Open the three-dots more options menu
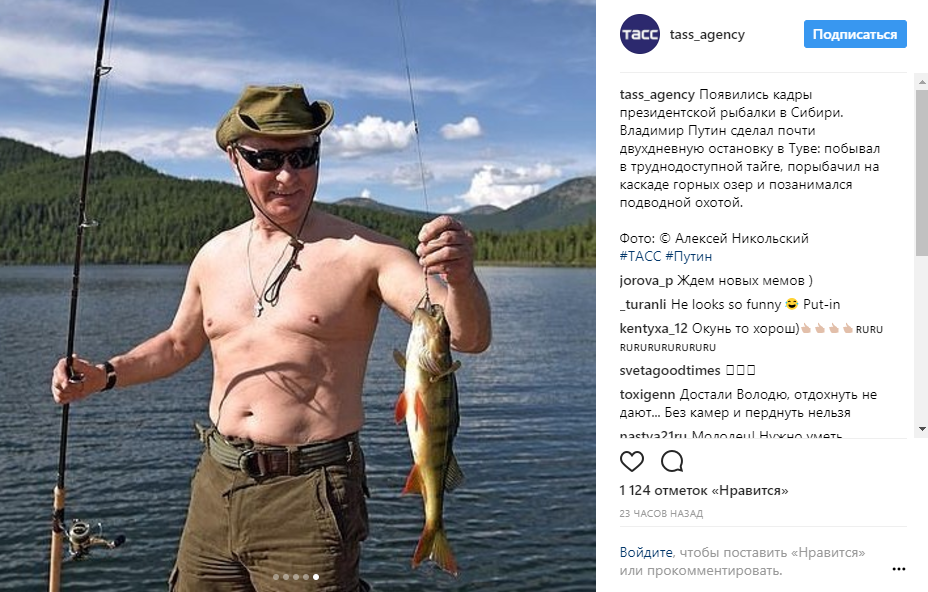Viewport: 928px width, 592px height. pos(898,569)
